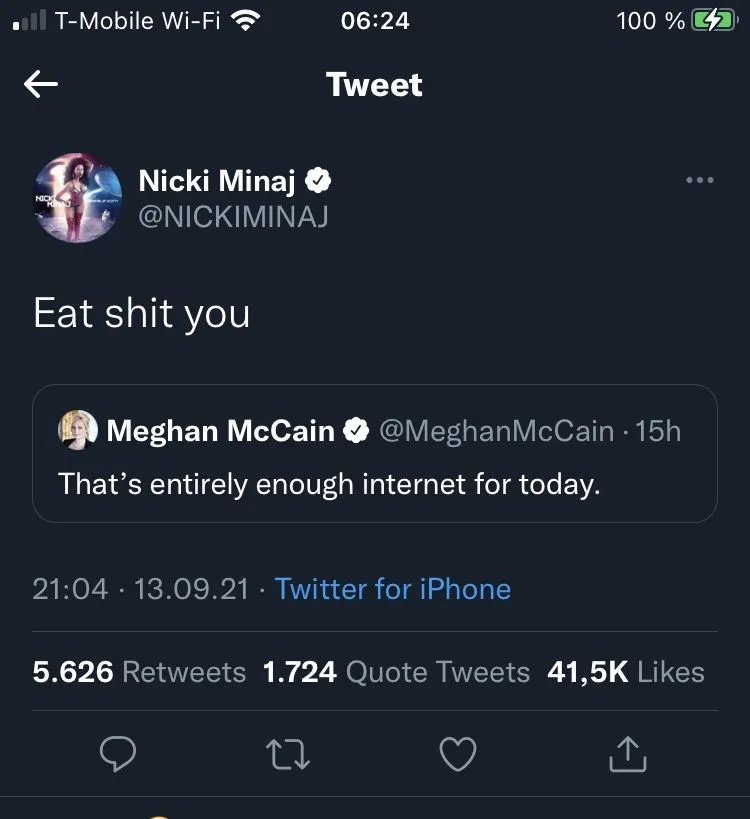Tap the share upload icon
Image resolution: width=750 pixels, height=819 pixels.
click(x=628, y=754)
